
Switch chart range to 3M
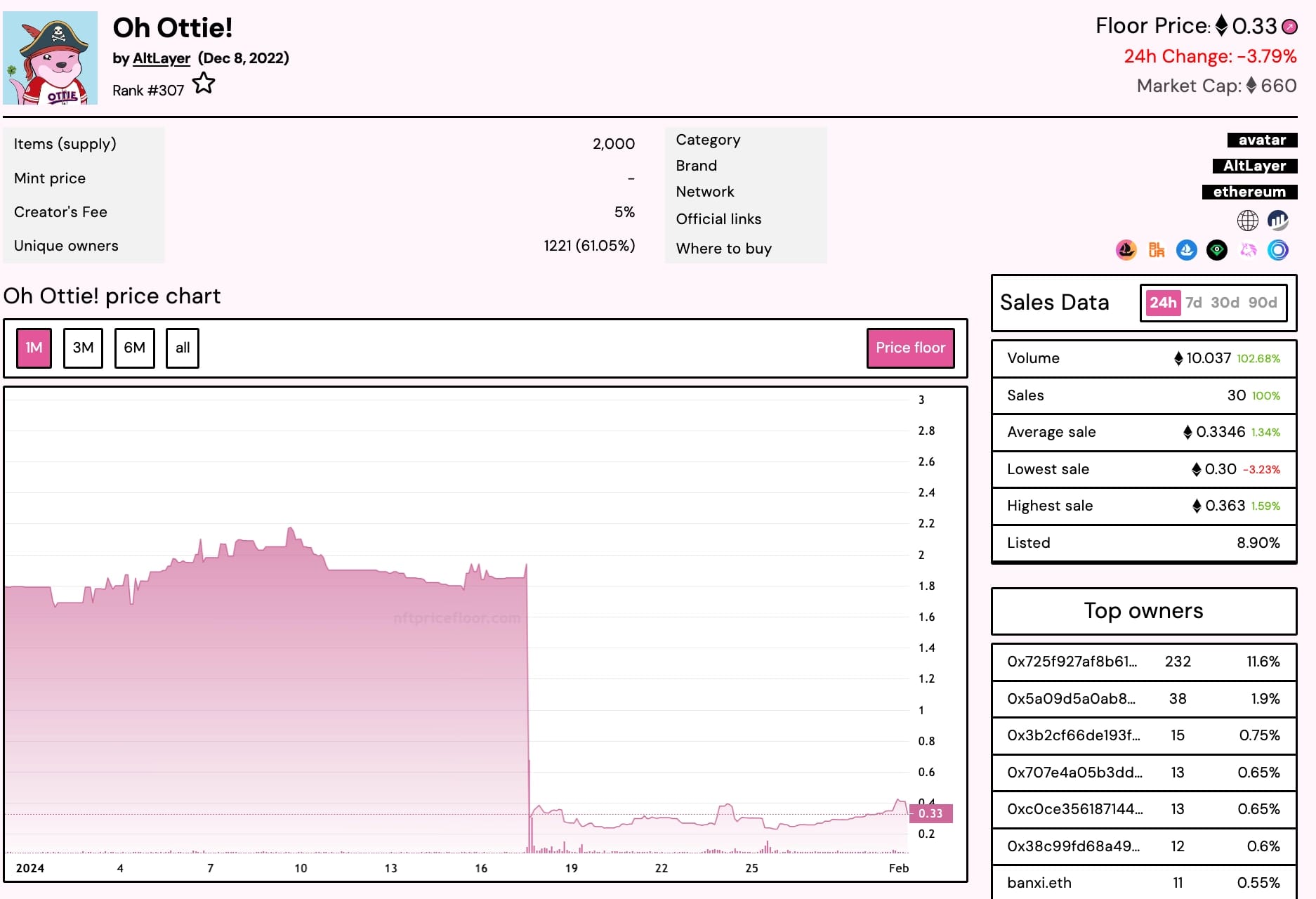[x=83, y=348]
